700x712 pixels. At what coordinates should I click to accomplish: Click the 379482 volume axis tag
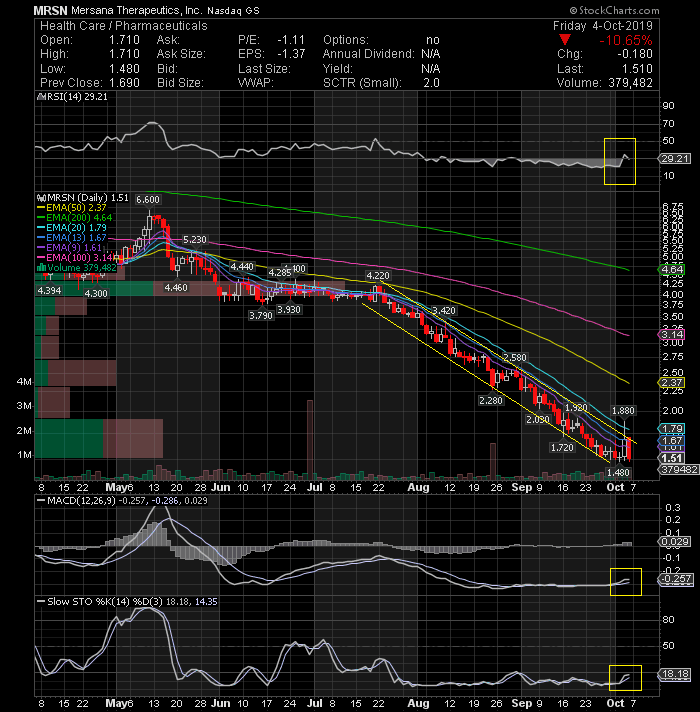coord(679,470)
